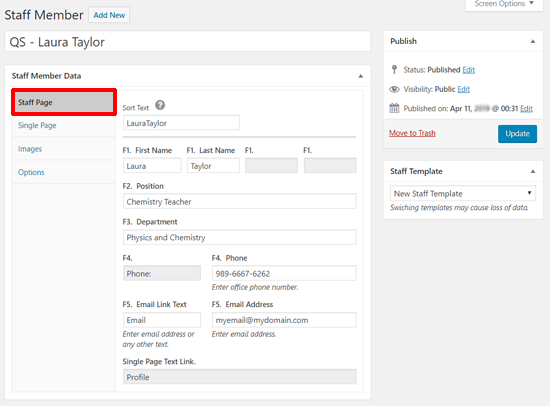Collapse the Staff Template panel
This screenshot has height=406, width=550.
click(533, 172)
